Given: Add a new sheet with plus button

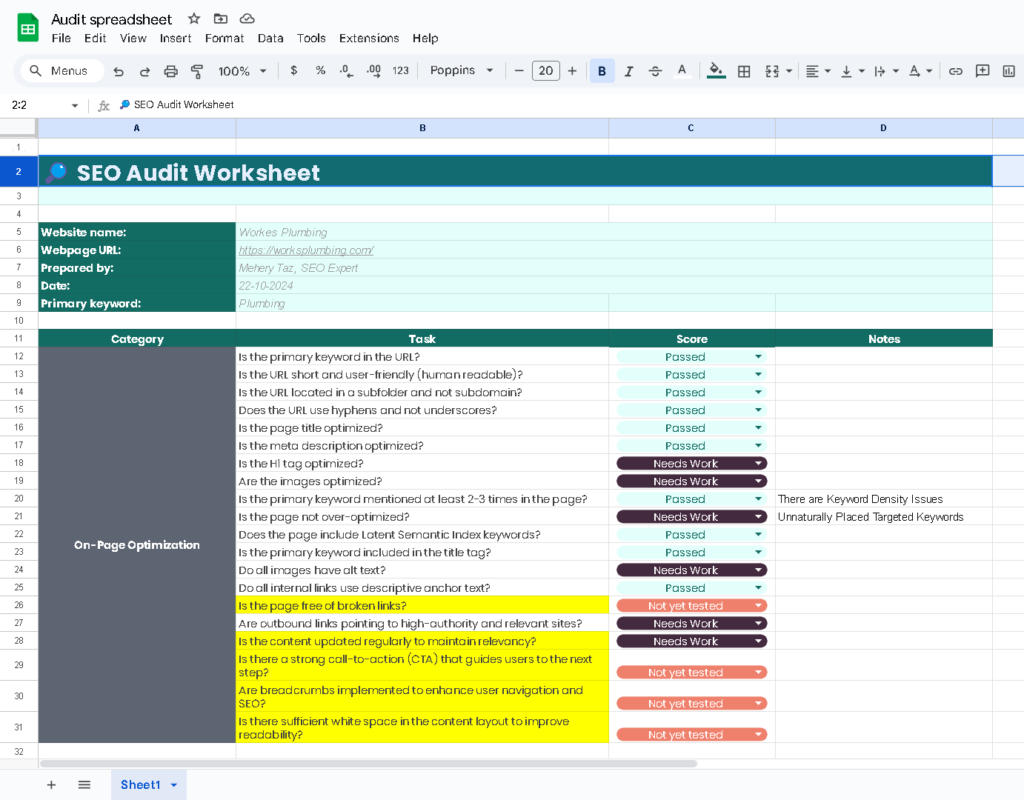Looking at the screenshot, I should point(51,785).
